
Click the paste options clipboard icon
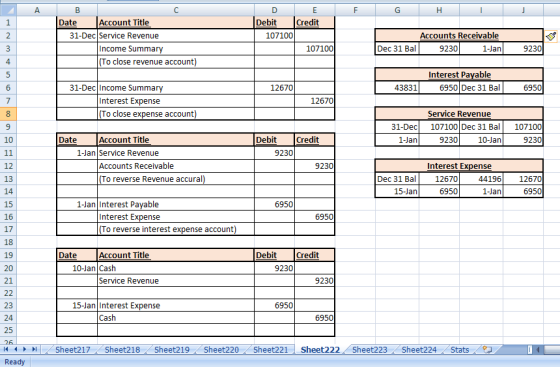(x=551, y=36)
